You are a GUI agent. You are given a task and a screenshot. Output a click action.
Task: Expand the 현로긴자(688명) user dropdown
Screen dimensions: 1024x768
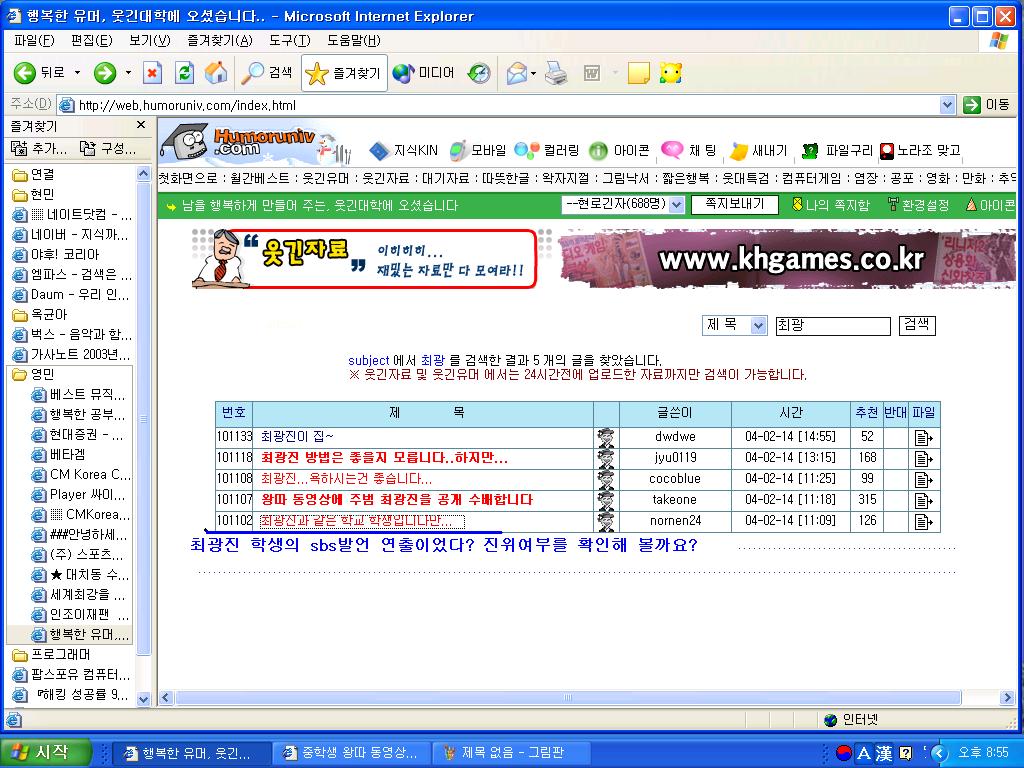(677, 205)
